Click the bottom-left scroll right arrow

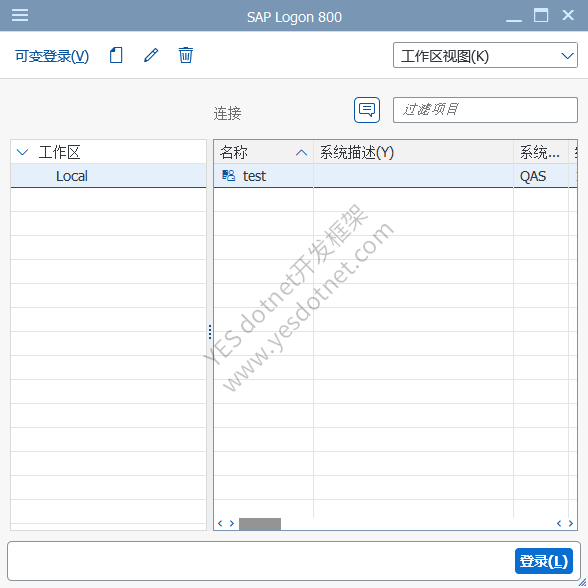click(x=232, y=524)
